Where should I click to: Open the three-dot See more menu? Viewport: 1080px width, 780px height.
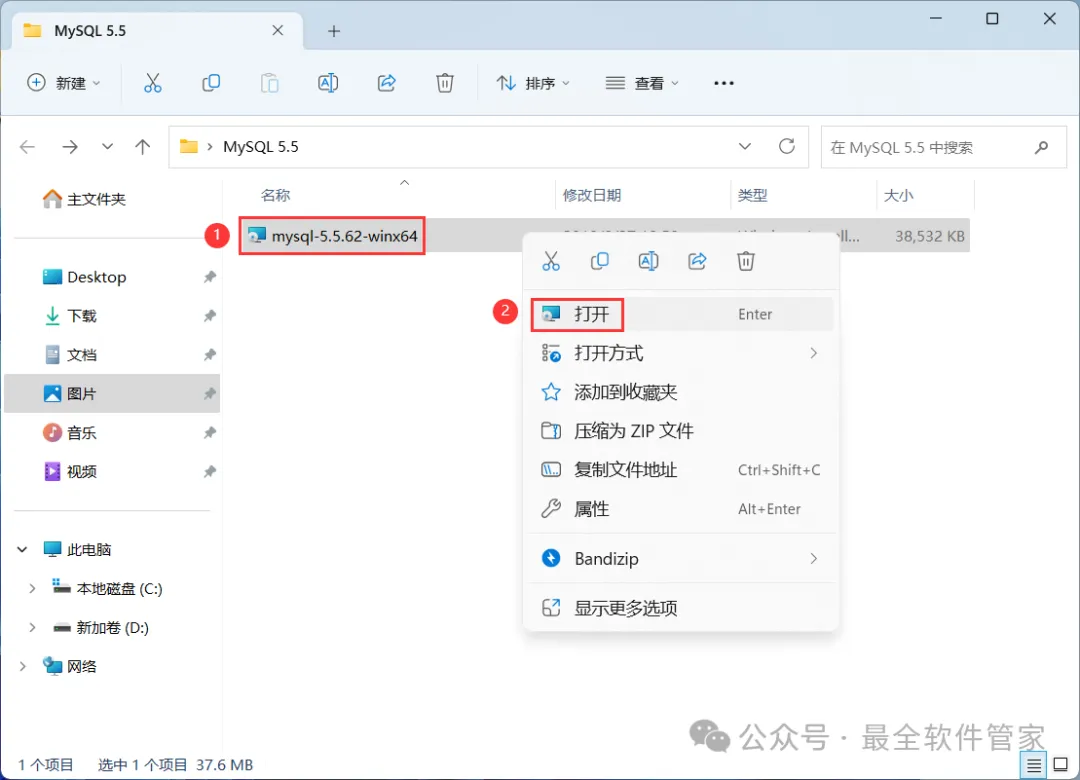click(x=724, y=83)
